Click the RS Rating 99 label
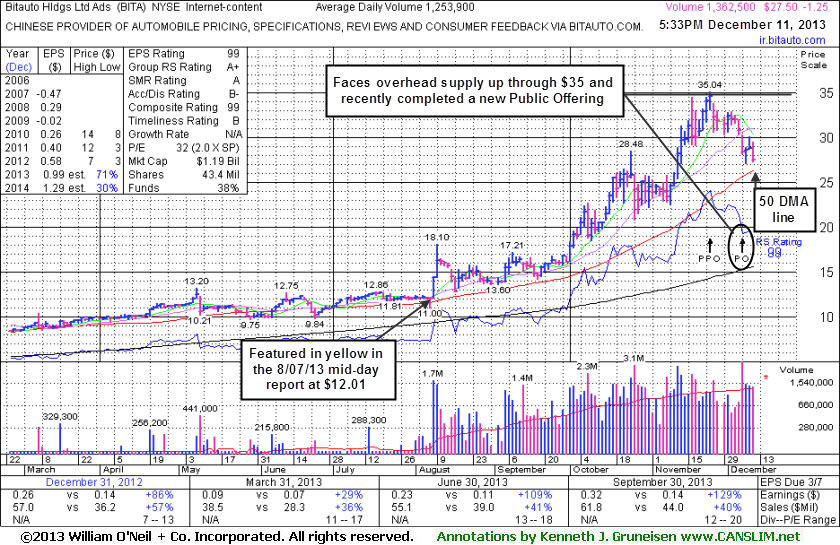This screenshot has height=545, width=840. (x=778, y=247)
